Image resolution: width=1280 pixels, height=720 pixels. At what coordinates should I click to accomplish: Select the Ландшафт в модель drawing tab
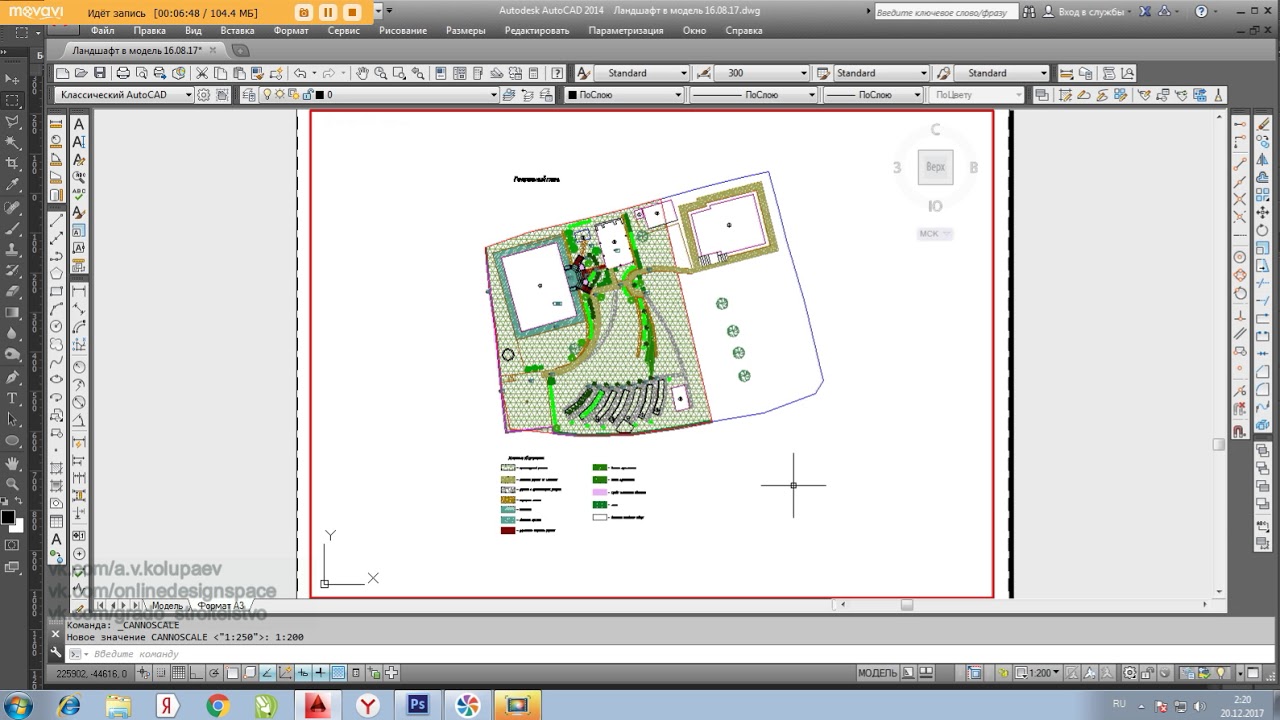137,50
